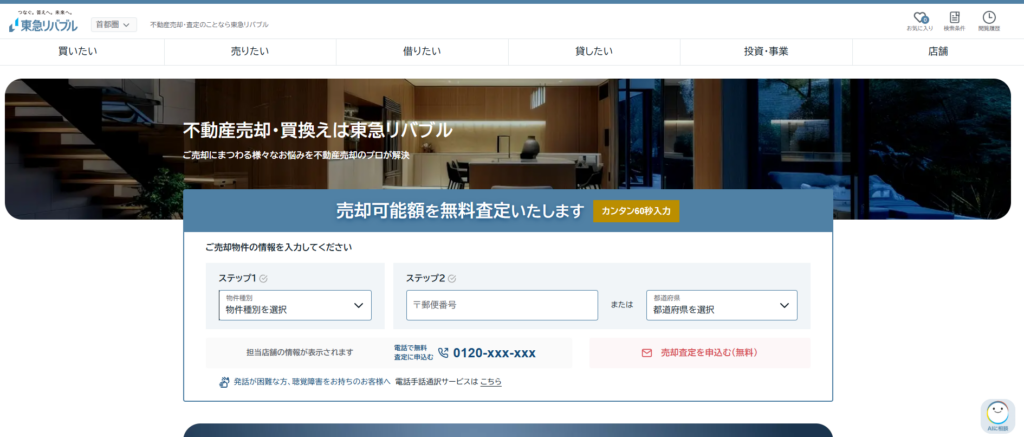Click the ステップ1 check circle icon
Viewport: 1024px width, 437px height.
[x=263, y=278]
